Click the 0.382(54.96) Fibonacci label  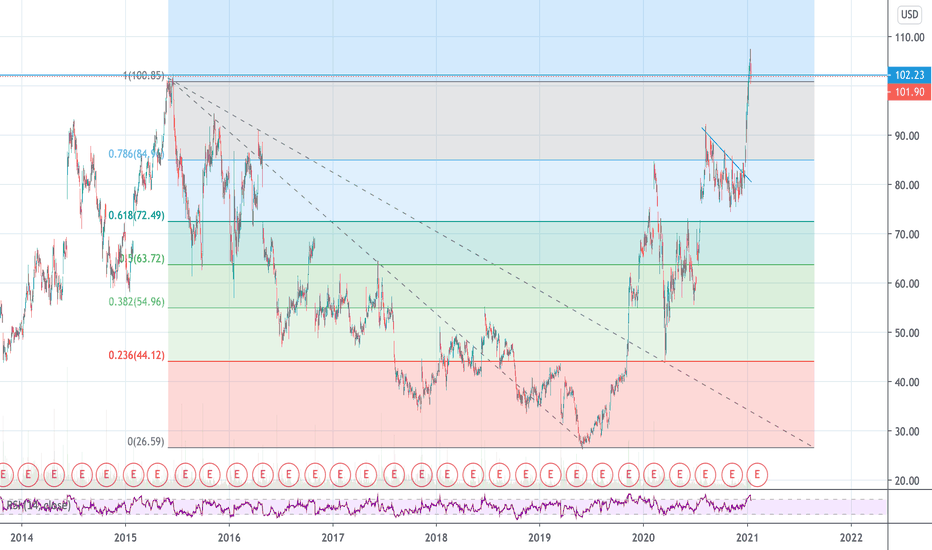136,301
